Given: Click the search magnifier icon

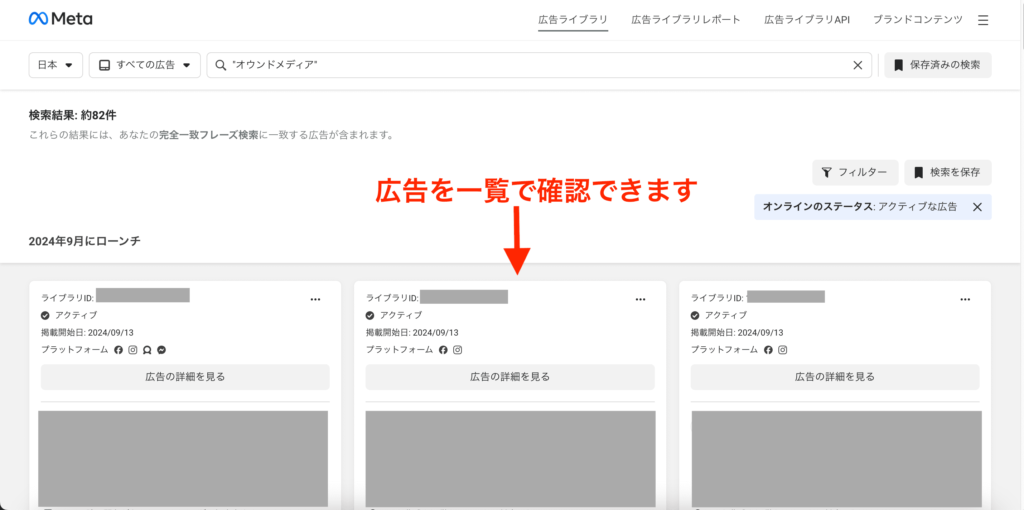Looking at the screenshot, I should [220, 65].
